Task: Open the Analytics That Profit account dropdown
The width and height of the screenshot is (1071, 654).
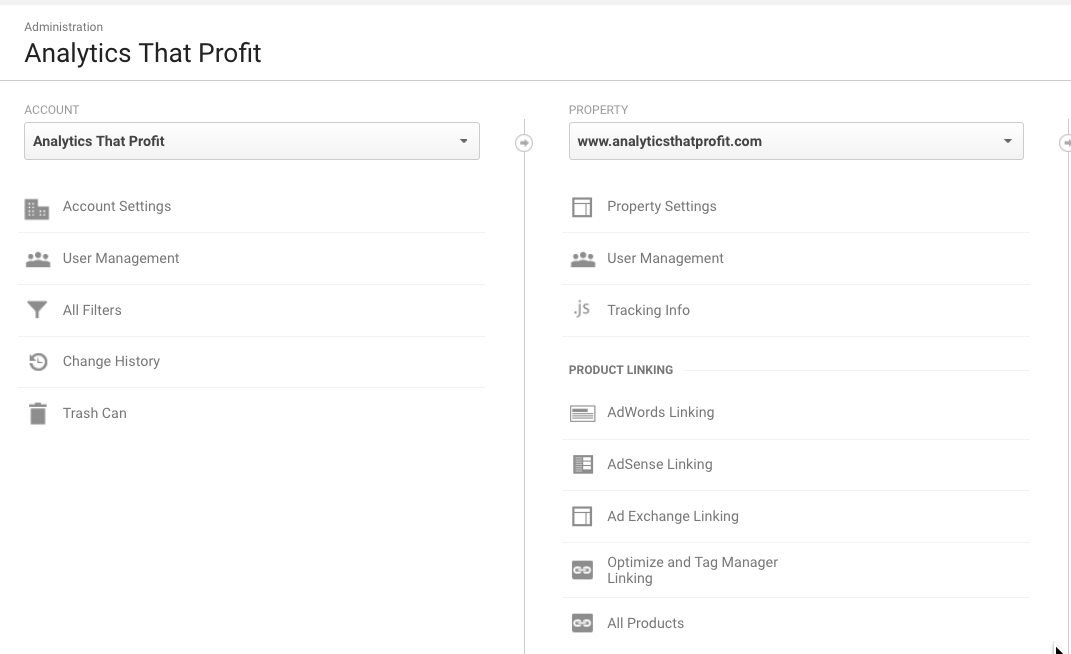Action: coord(252,141)
